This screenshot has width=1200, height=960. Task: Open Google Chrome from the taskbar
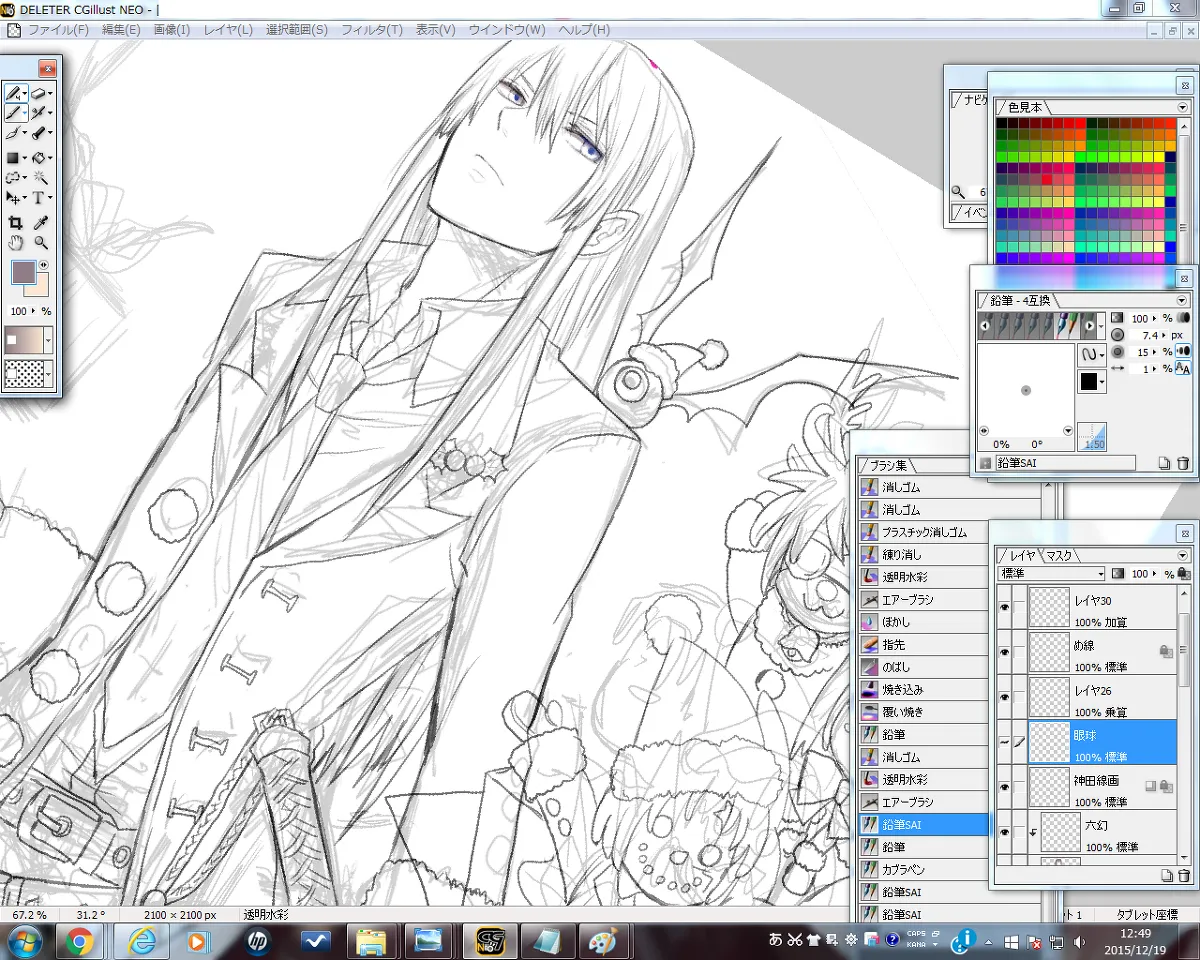pos(81,941)
